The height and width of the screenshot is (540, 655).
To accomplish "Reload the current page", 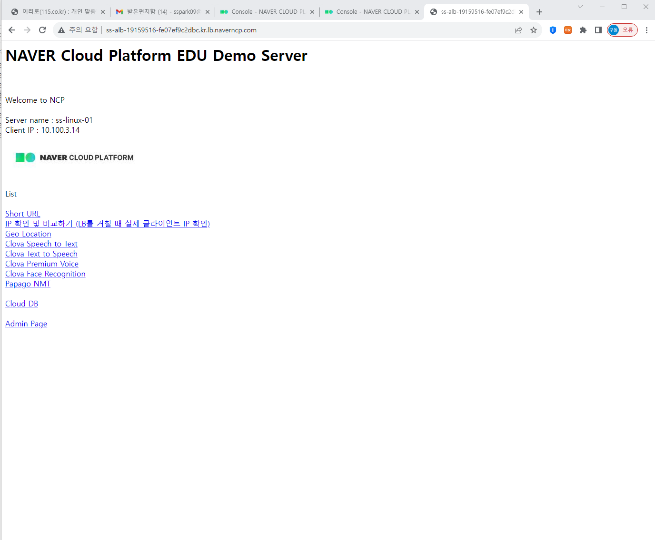I will [42, 30].
